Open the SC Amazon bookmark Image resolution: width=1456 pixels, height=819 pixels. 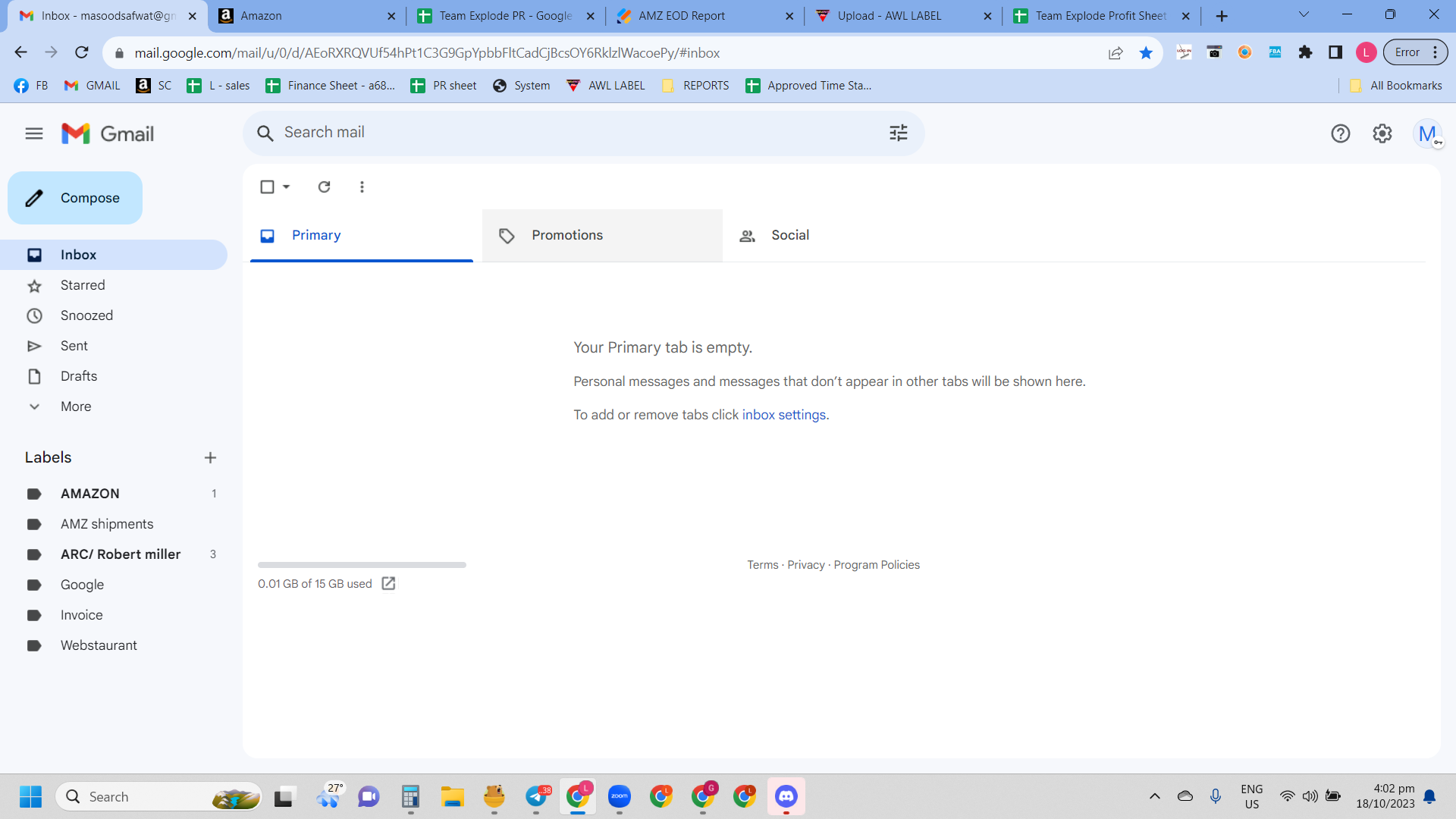tap(154, 86)
